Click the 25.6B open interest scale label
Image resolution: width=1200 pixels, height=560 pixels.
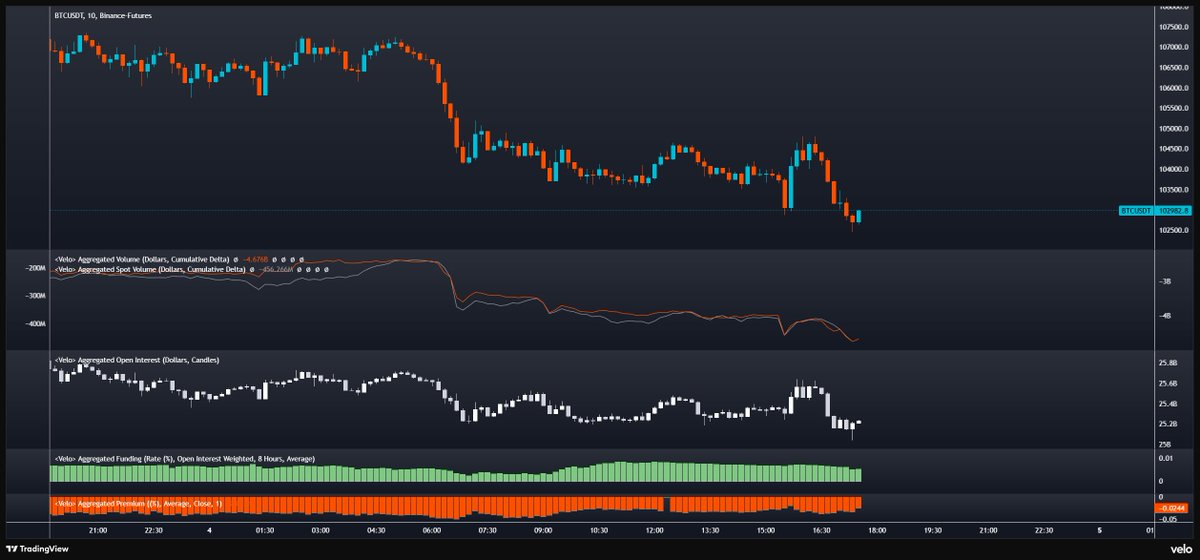click(x=1167, y=384)
